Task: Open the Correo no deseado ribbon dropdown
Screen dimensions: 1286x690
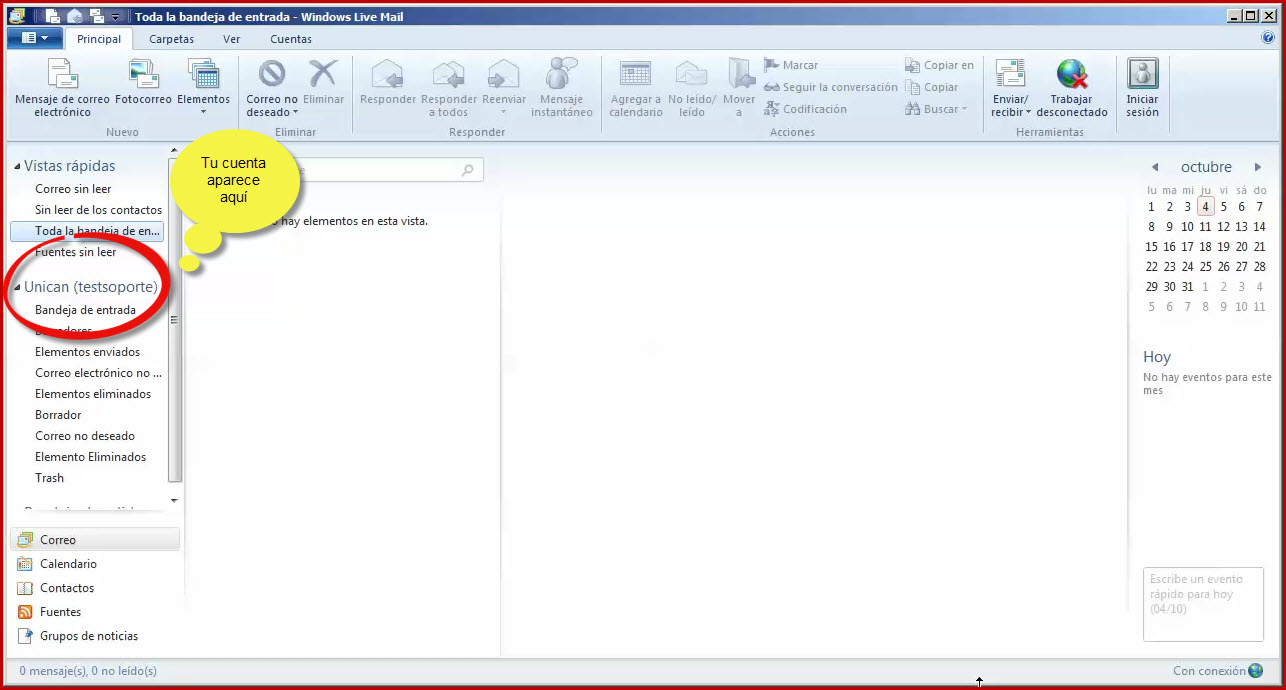Action: (272, 88)
